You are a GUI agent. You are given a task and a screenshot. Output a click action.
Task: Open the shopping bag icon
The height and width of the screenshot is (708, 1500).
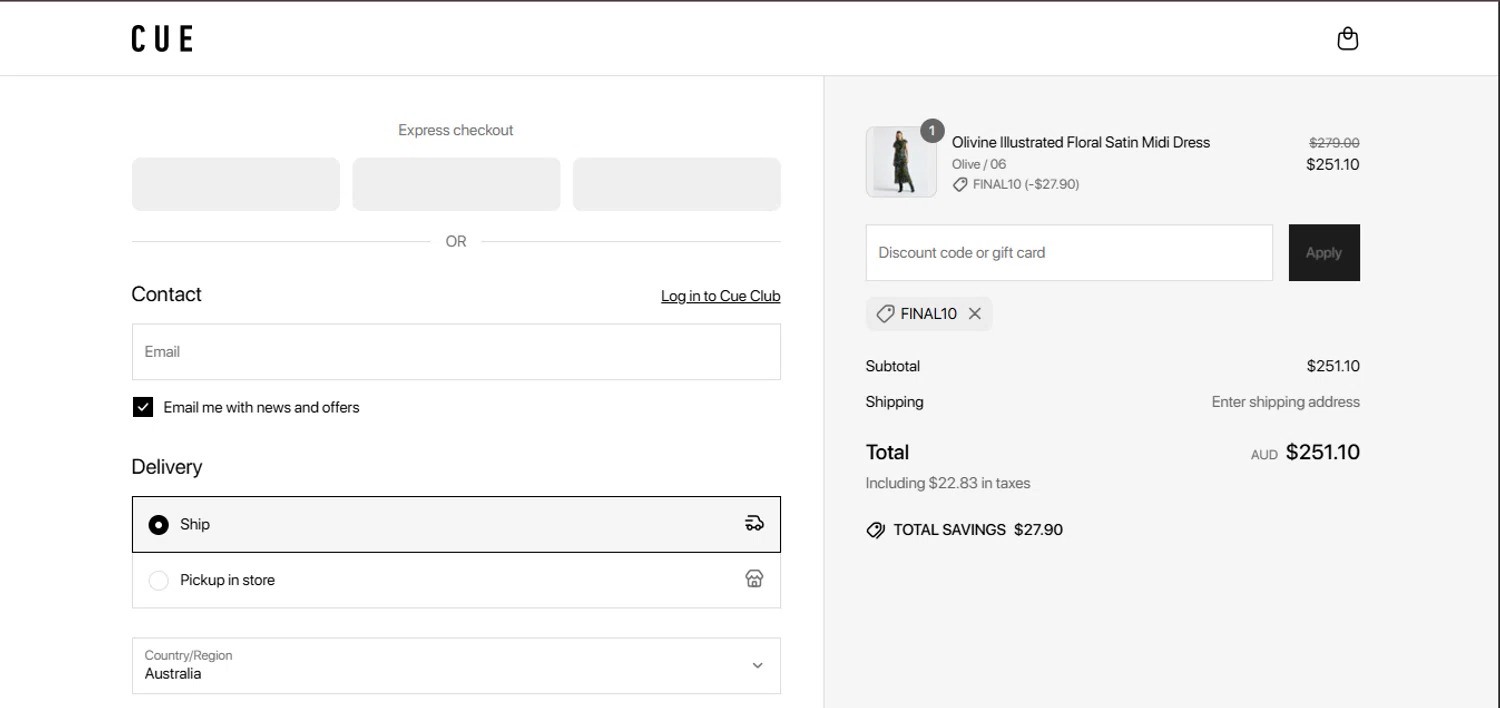click(1347, 39)
